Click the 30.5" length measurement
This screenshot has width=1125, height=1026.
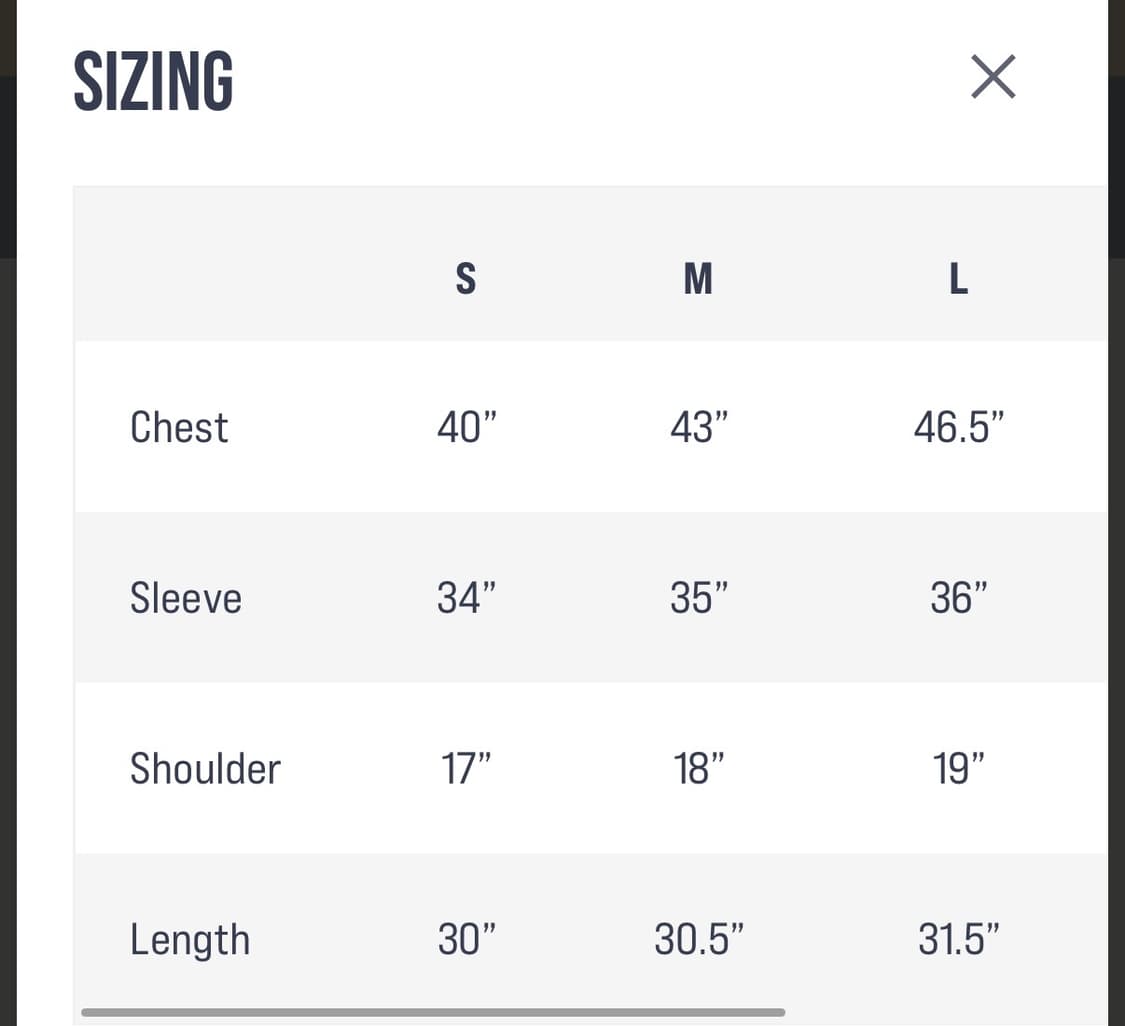tap(699, 940)
